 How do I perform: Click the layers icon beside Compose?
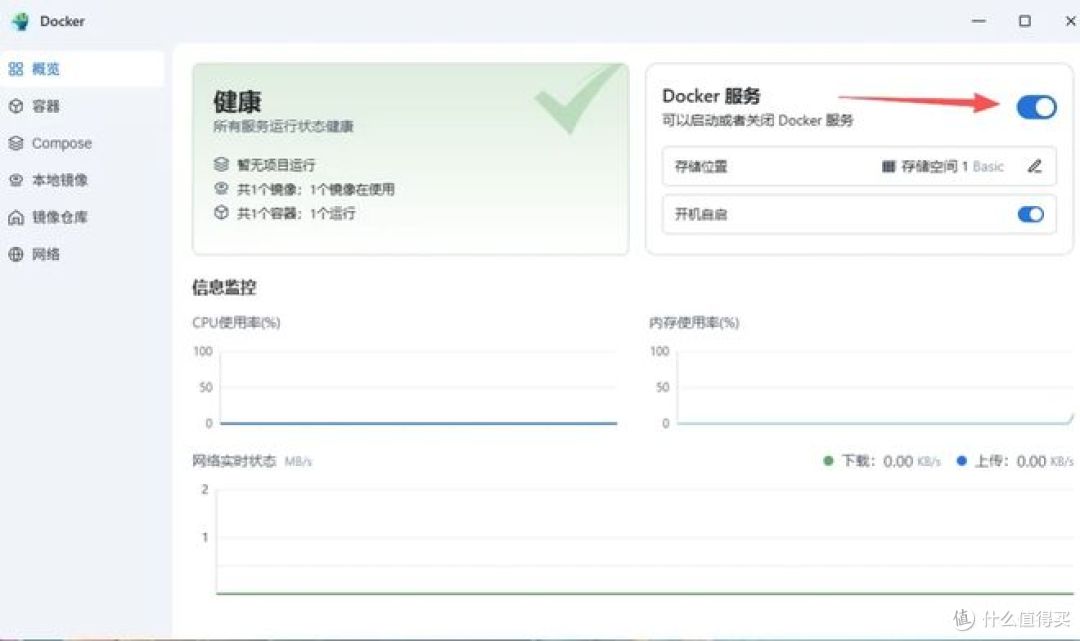click(x=16, y=143)
